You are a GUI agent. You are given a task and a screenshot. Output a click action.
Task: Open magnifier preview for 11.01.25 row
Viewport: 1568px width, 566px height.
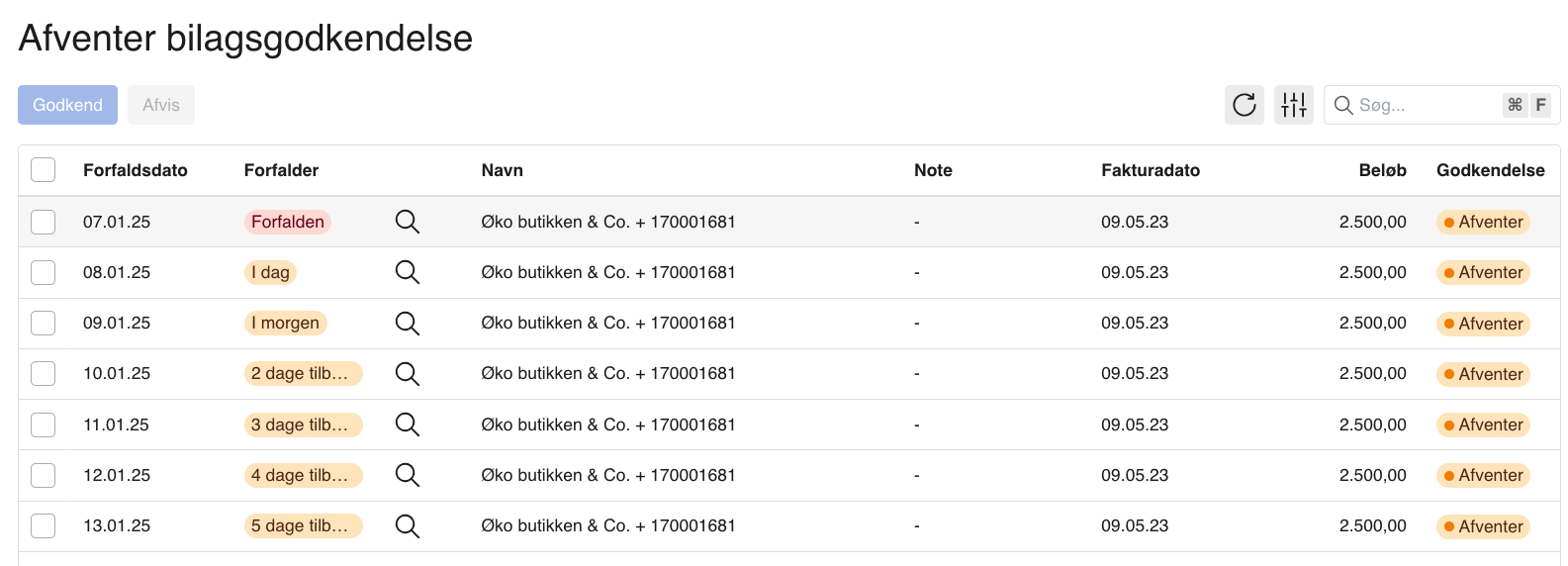click(x=408, y=424)
